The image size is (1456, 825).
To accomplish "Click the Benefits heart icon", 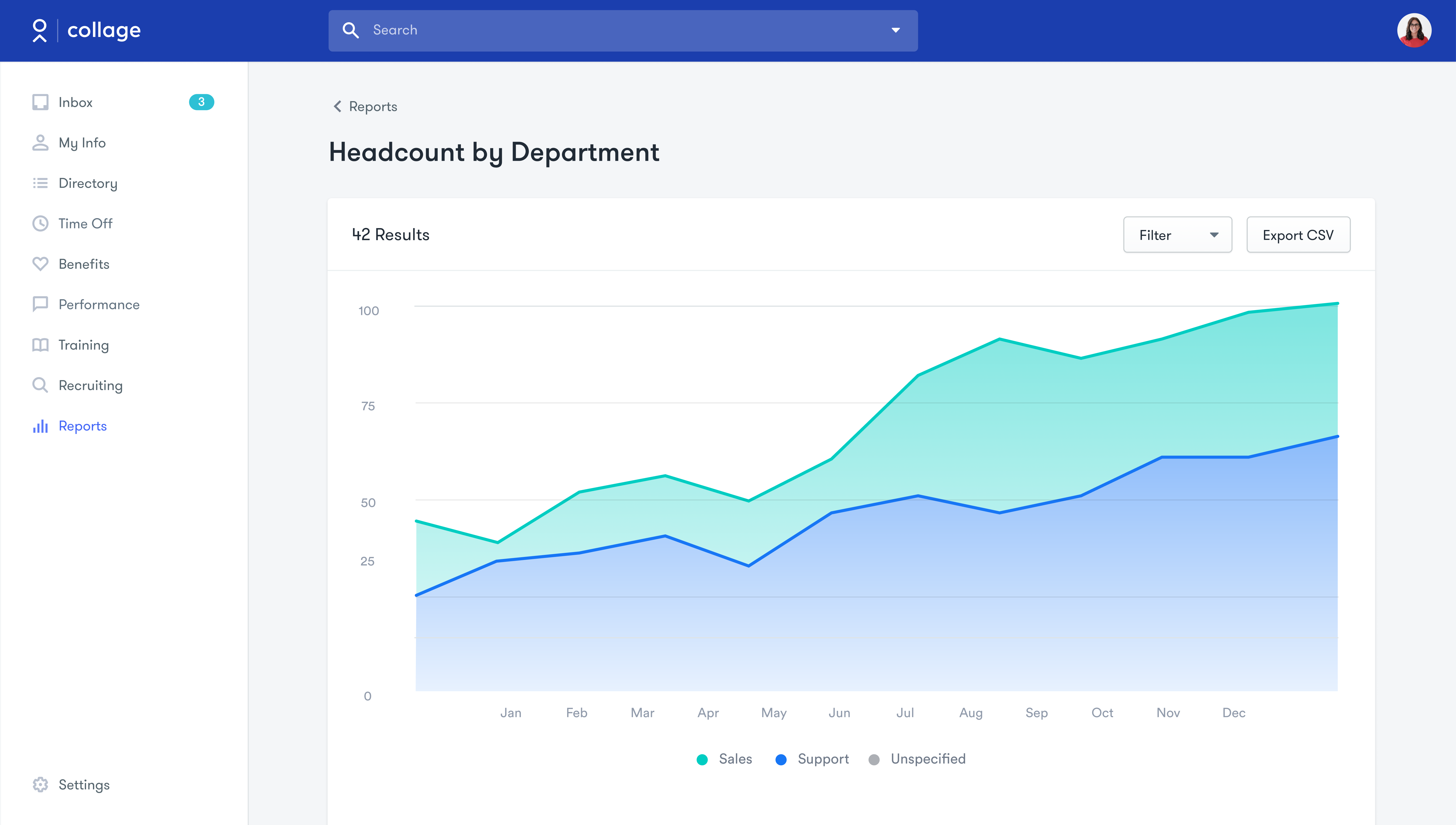I will pyautogui.click(x=40, y=264).
